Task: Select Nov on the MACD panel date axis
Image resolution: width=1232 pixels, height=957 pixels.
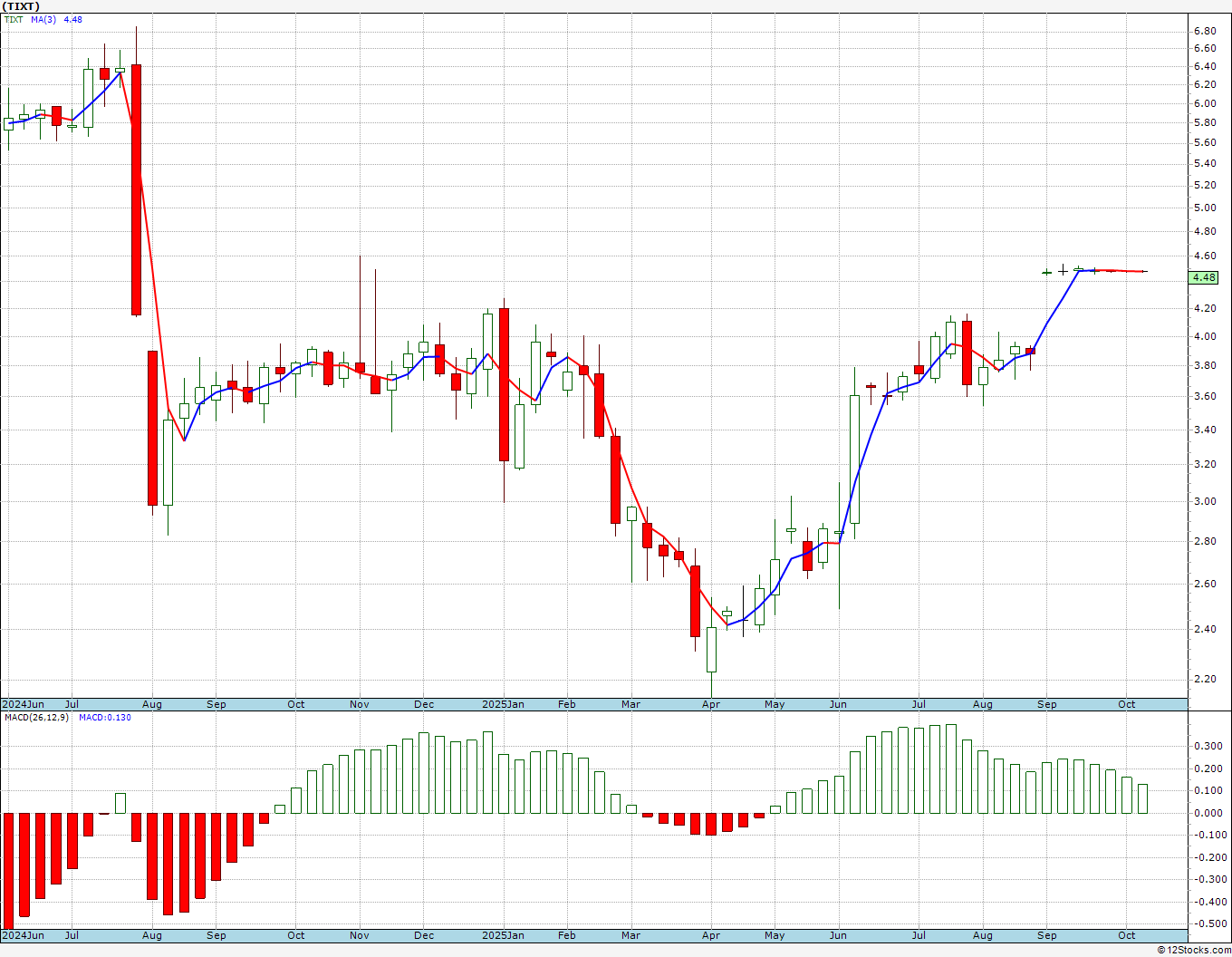Action: [x=360, y=935]
